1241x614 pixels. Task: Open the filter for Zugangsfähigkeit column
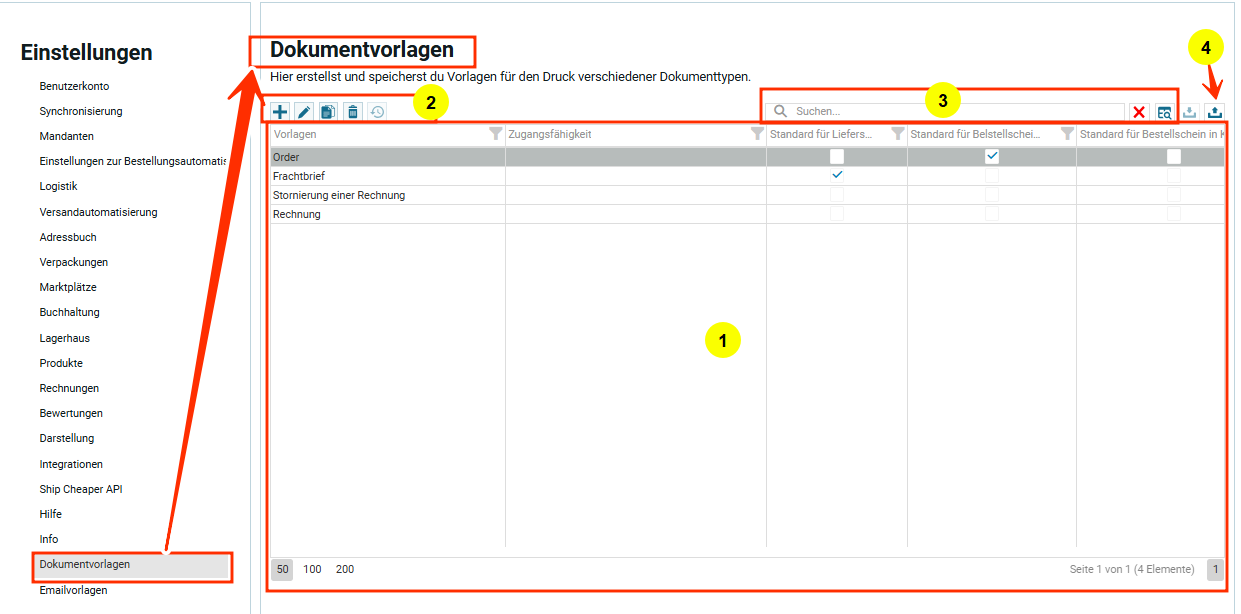tap(757, 134)
